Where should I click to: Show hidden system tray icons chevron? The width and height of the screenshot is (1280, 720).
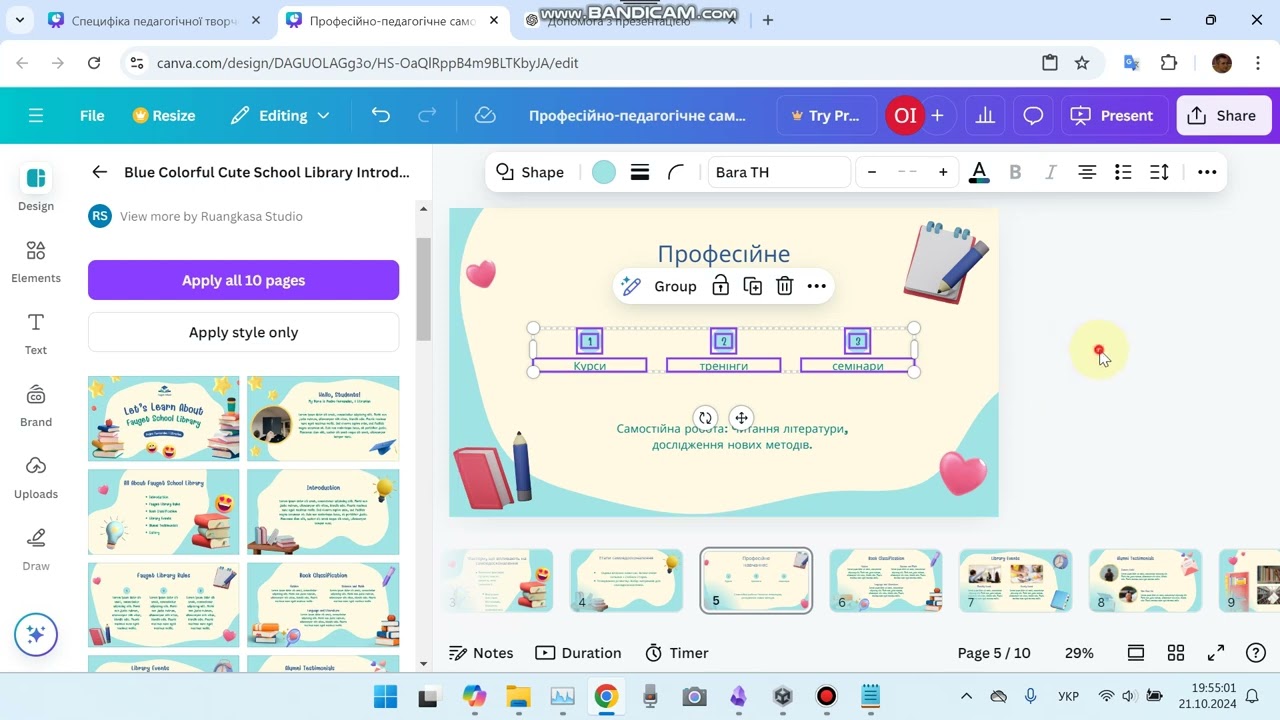[x=966, y=696]
